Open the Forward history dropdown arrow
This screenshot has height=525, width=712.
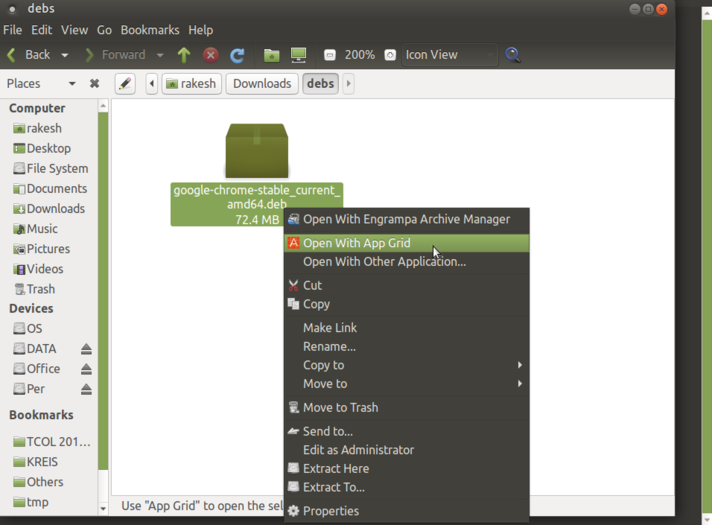(160, 55)
